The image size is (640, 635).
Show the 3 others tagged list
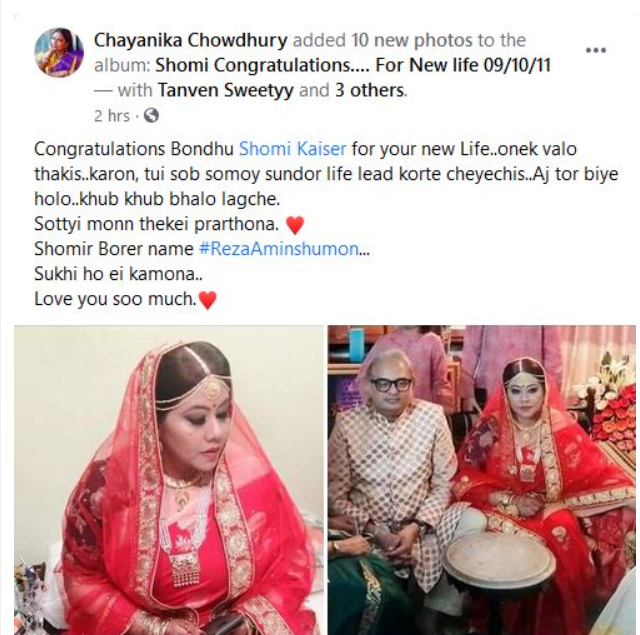(x=370, y=90)
